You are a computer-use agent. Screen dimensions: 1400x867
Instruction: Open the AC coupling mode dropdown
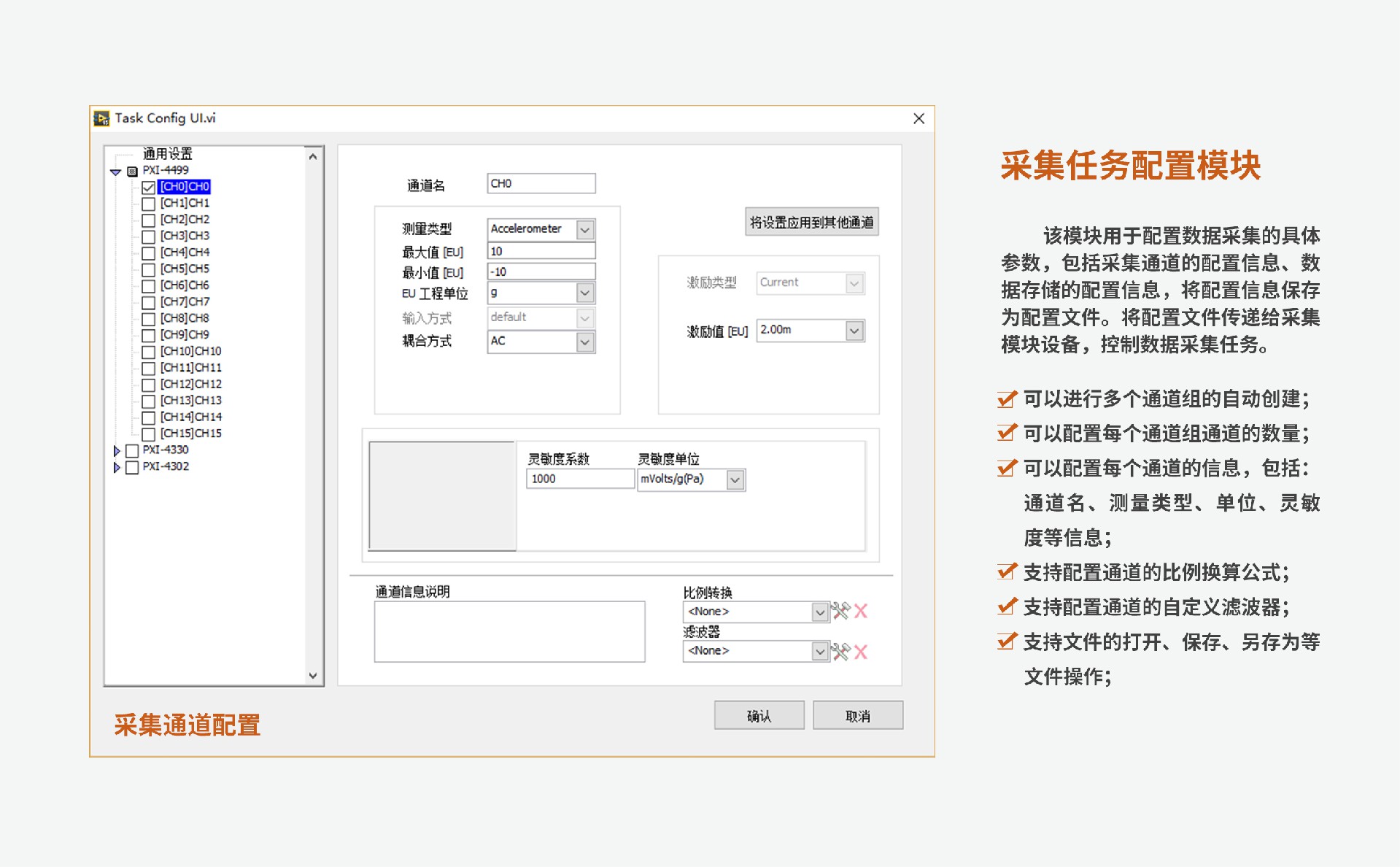click(x=585, y=342)
